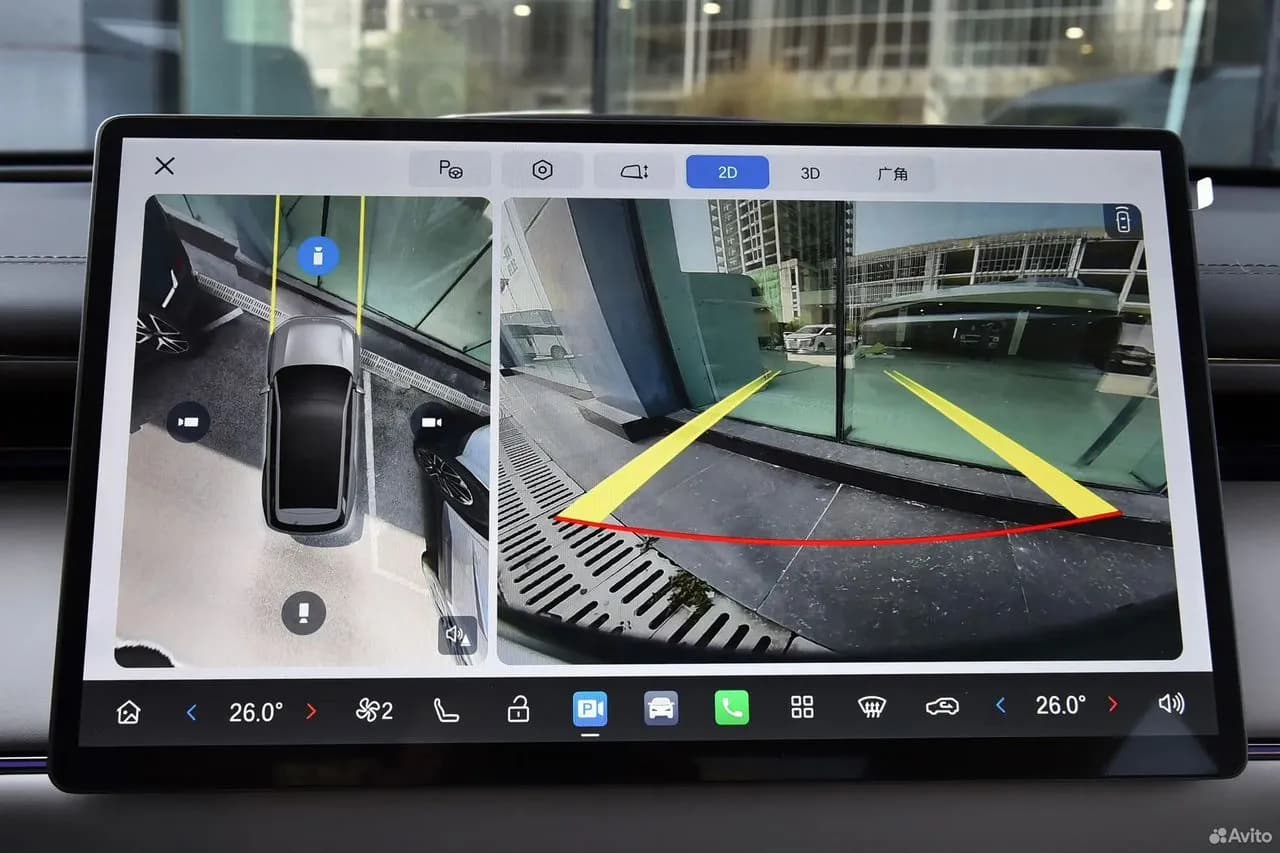Tap the driver 26.0° temperature value
Viewport: 1280px width, 853px height.
pos(256,712)
